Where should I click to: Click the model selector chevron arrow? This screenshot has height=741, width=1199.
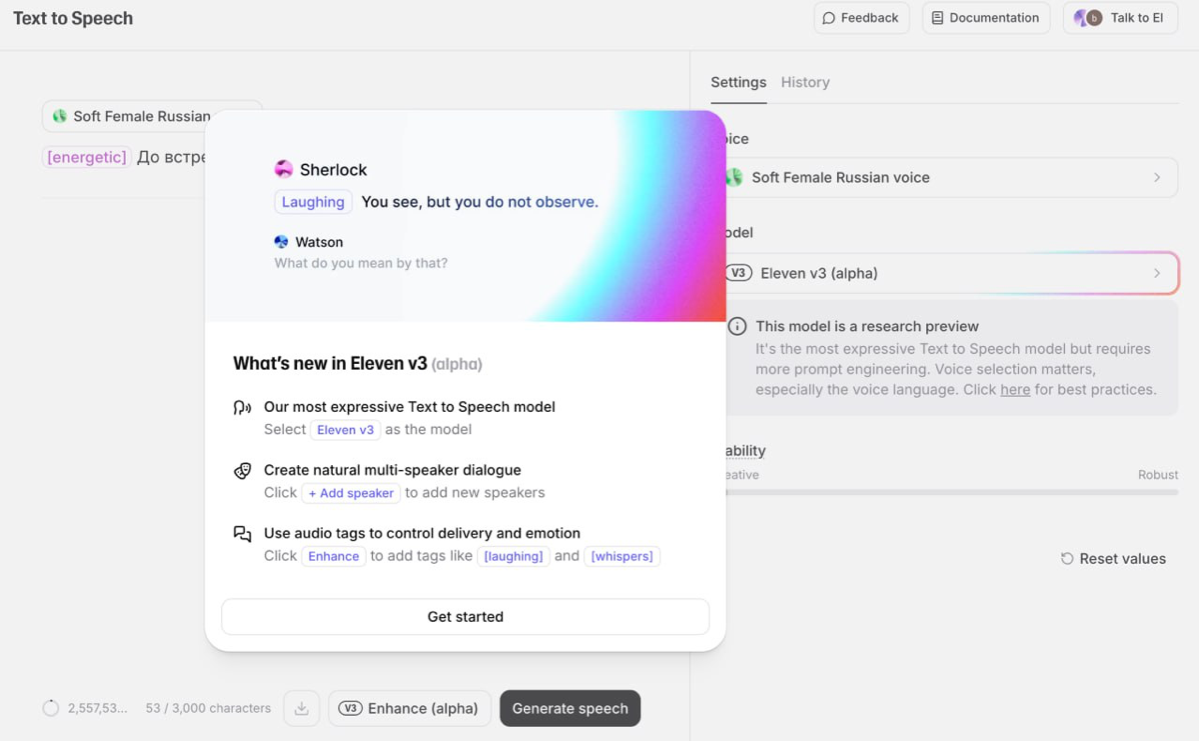[x=1157, y=273]
